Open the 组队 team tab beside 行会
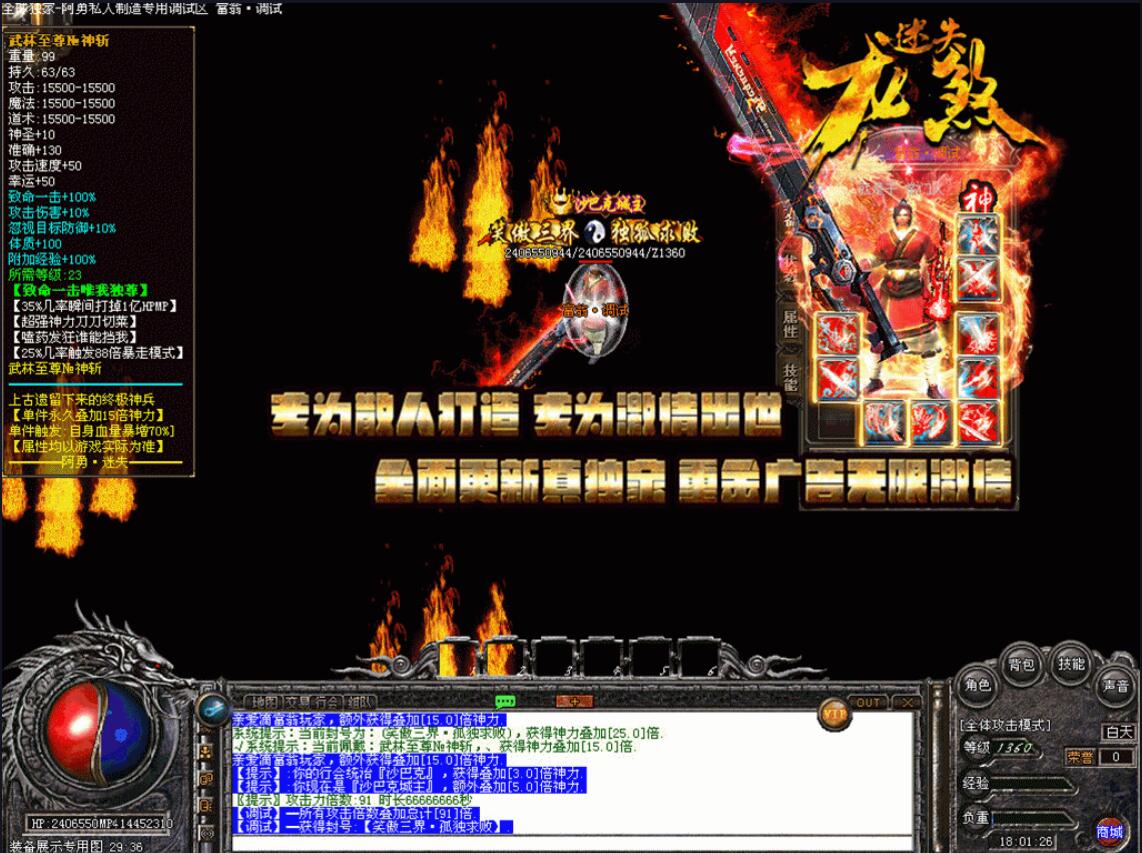Screen dimensions: 1142x853 (361, 702)
